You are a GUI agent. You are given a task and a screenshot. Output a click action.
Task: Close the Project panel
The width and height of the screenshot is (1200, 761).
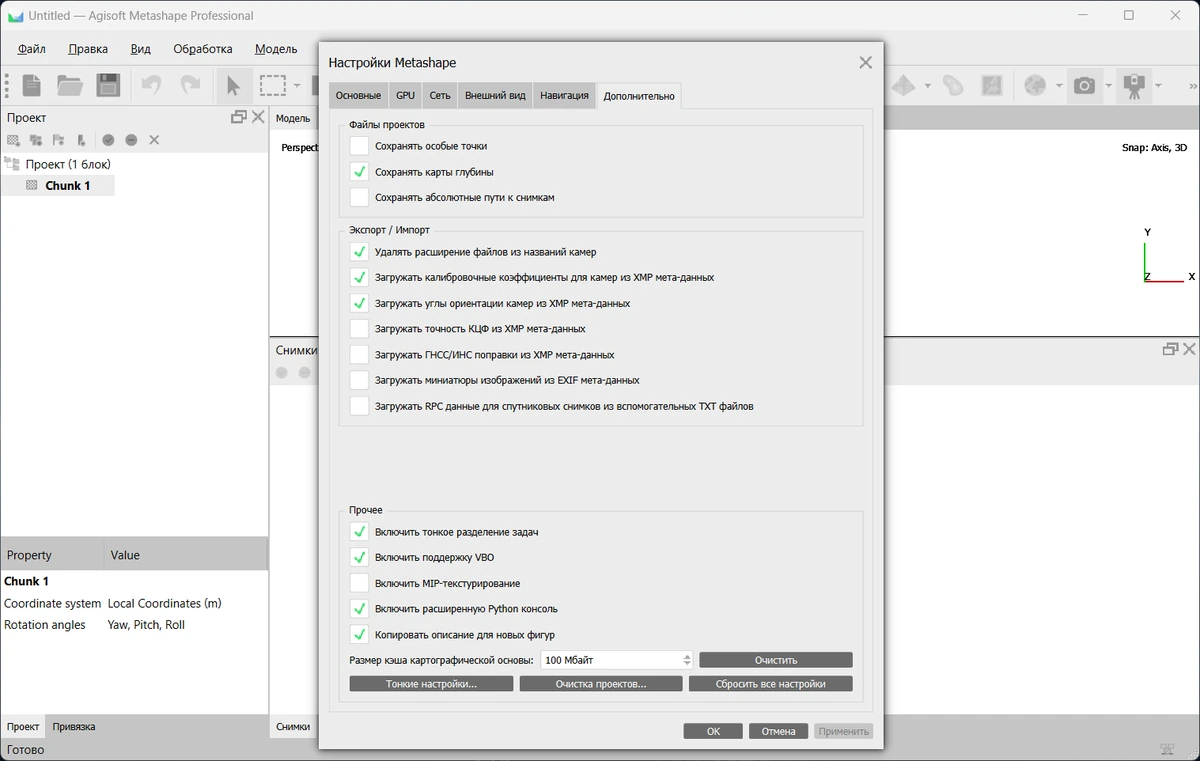coord(258,117)
